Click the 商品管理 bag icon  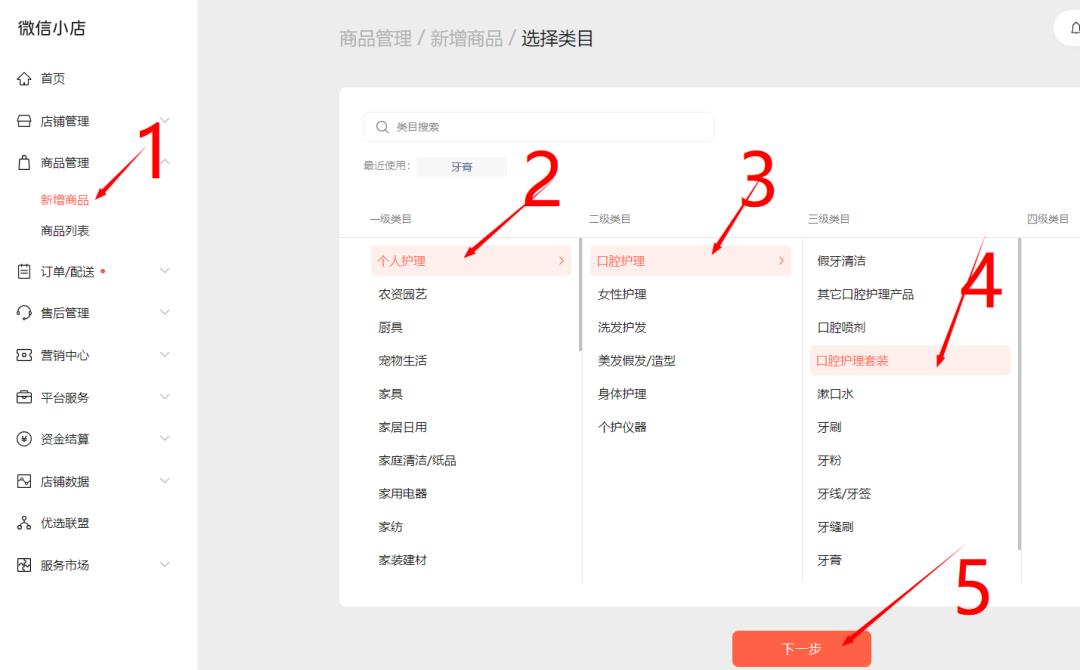24,163
